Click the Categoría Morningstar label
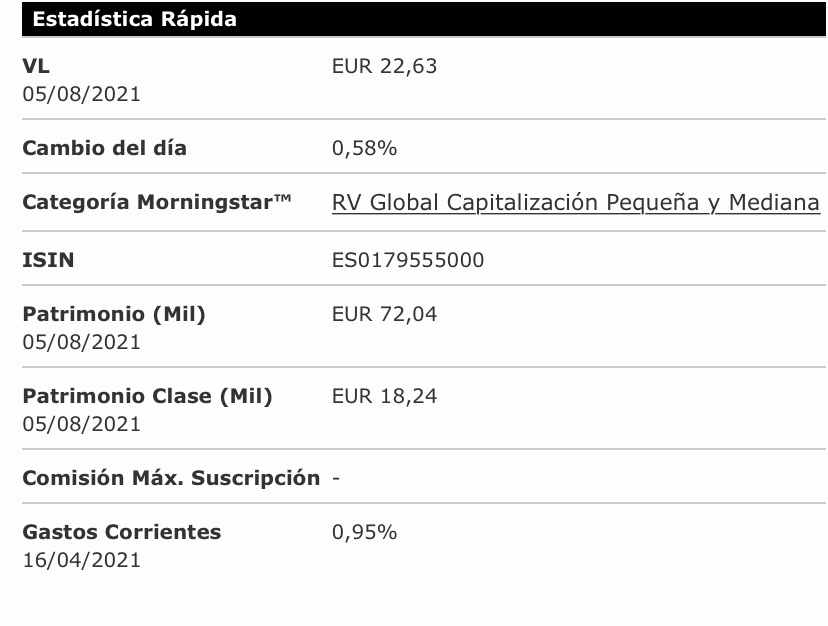828x626 pixels. [157, 202]
